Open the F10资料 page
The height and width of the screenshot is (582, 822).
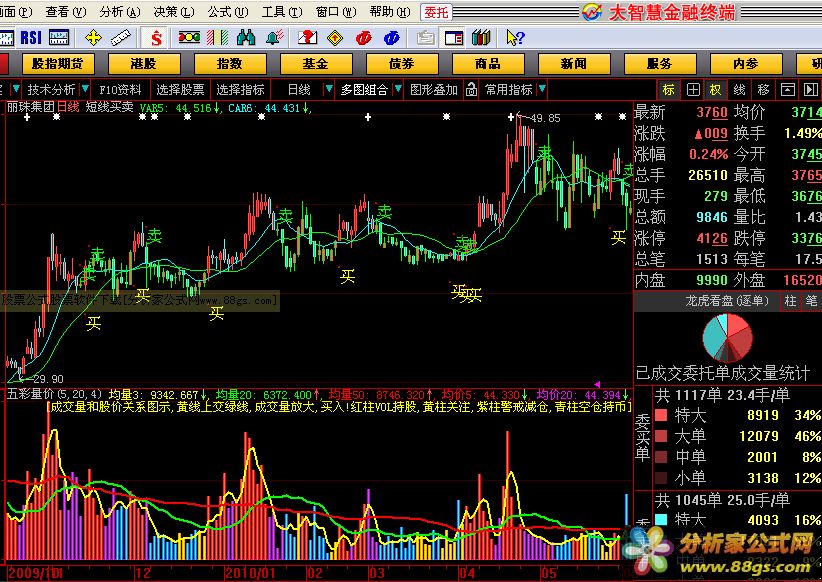pyautogui.click(x=120, y=90)
